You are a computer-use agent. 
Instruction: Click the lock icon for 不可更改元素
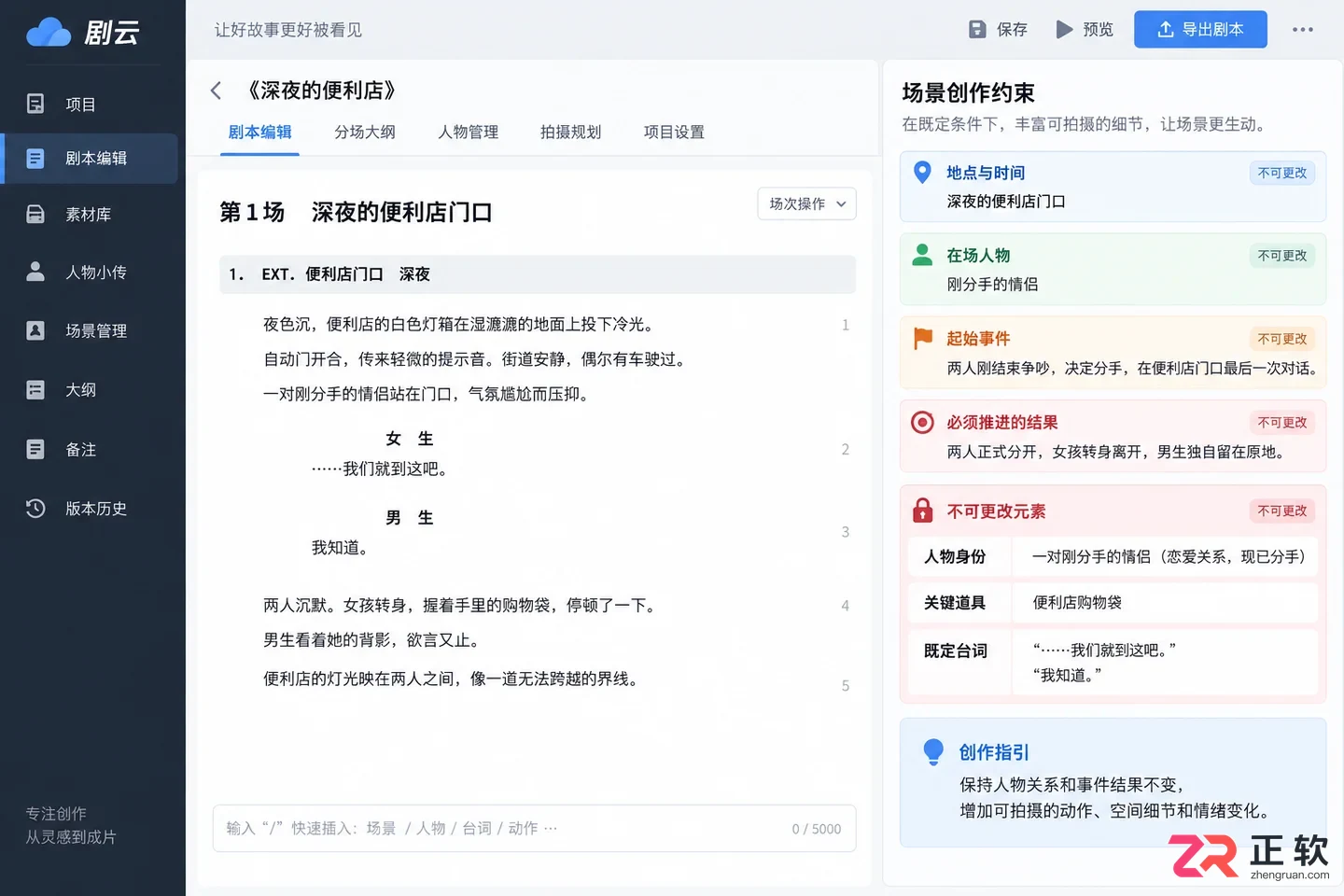point(922,511)
